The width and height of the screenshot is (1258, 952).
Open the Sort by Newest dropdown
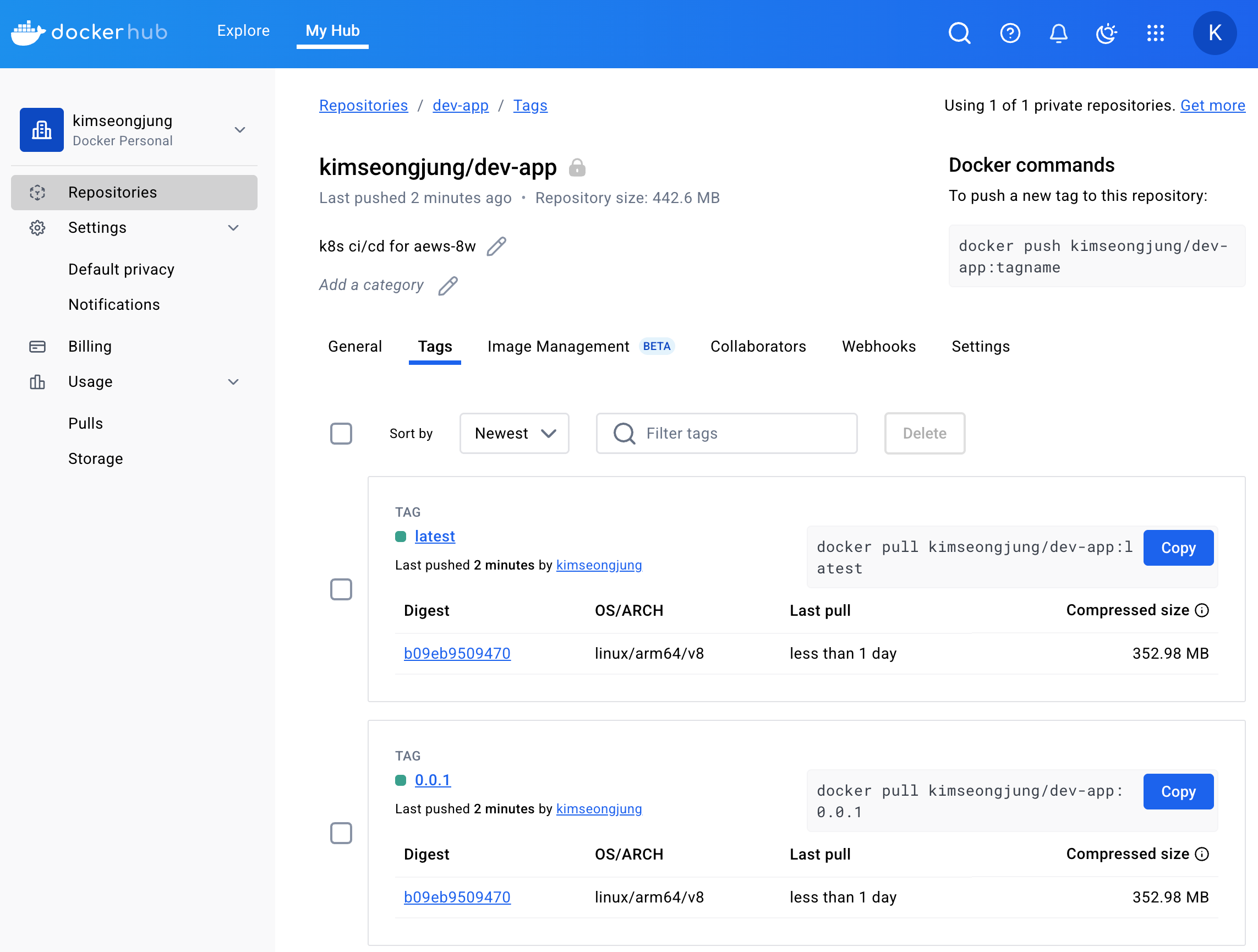(514, 433)
